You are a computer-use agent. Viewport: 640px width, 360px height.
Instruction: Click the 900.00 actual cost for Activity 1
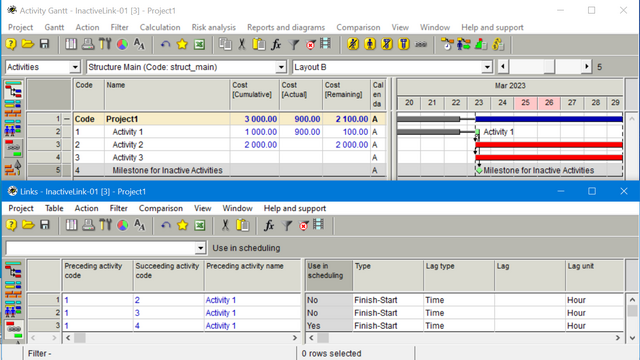pyautogui.click(x=301, y=132)
